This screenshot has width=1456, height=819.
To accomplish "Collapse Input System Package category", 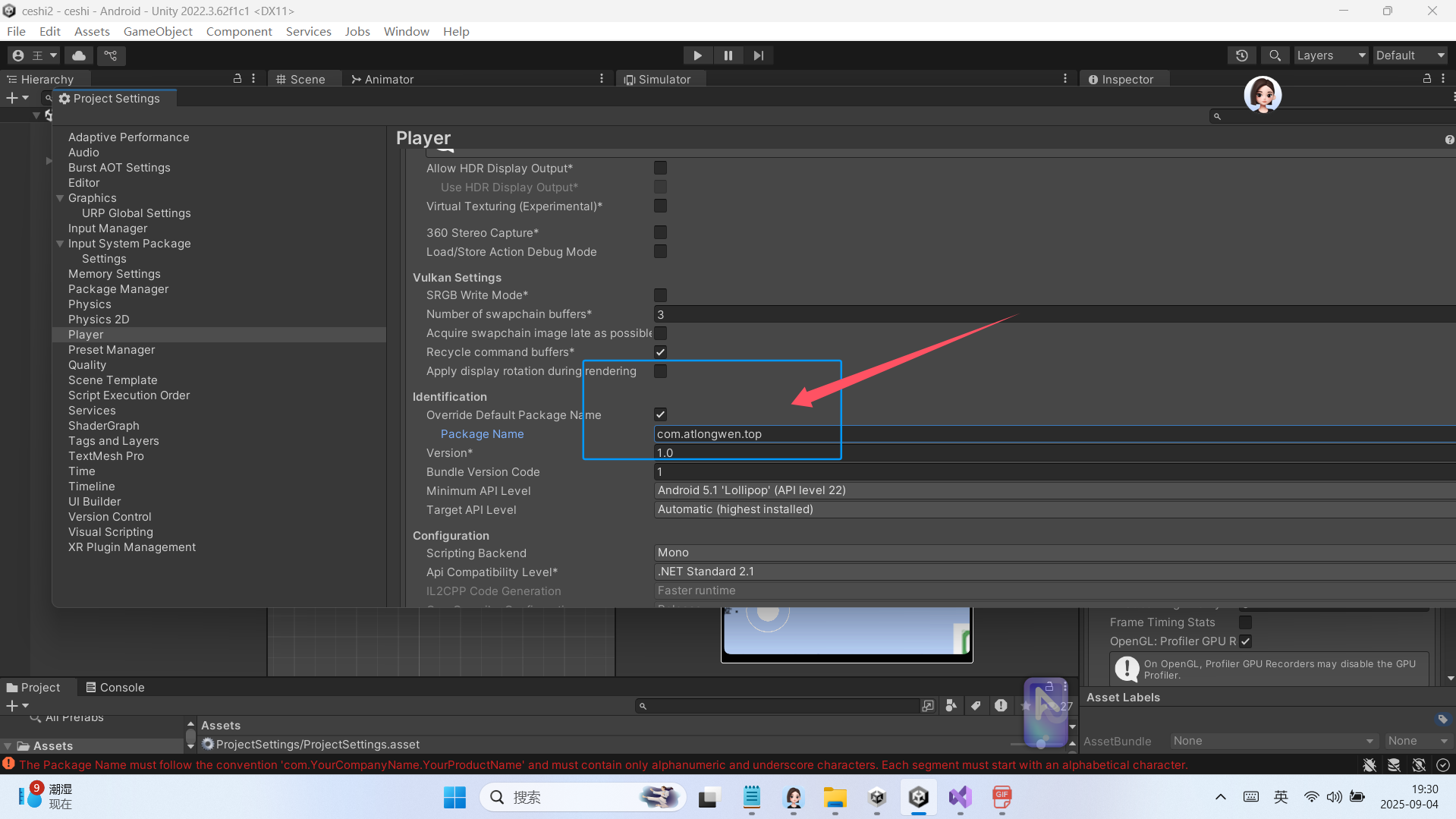I will point(60,244).
